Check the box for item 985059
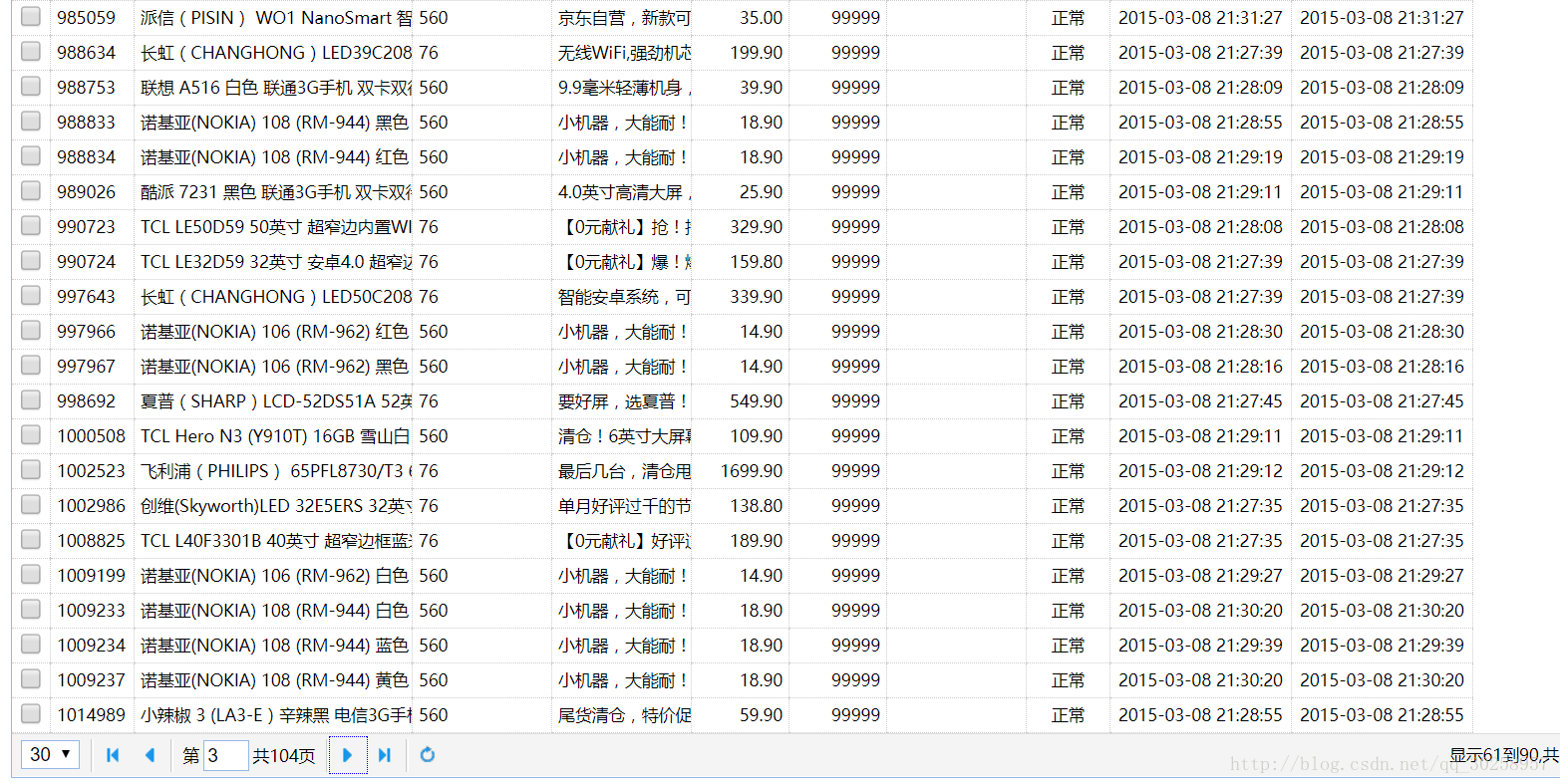 point(31,17)
